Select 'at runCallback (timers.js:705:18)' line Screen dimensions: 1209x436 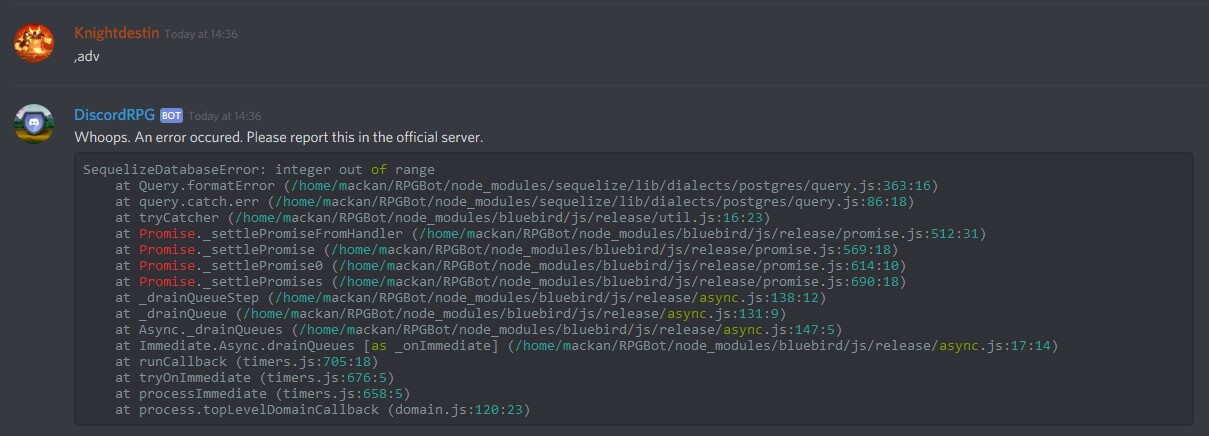point(246,362)
